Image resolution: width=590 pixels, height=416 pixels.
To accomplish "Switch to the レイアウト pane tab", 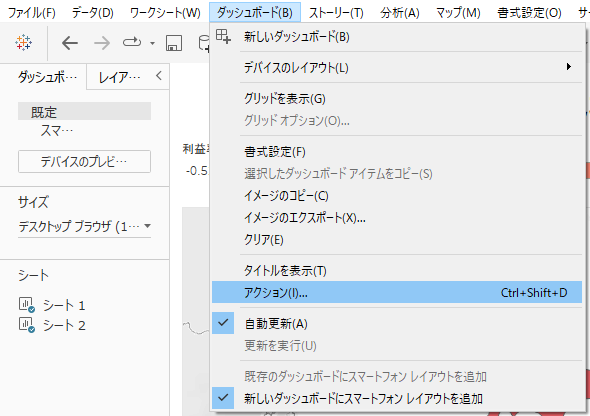I will click(120, 77).
